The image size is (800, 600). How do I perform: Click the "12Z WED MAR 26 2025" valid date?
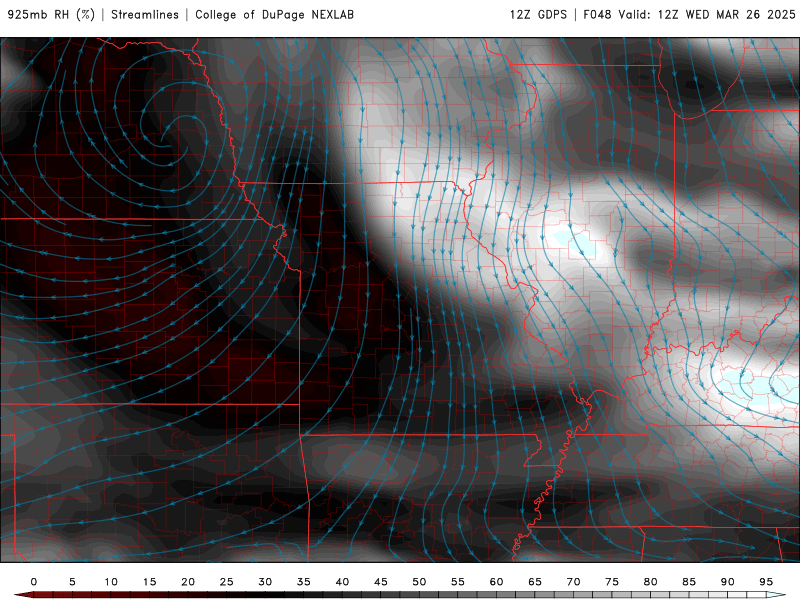[727, 14]
